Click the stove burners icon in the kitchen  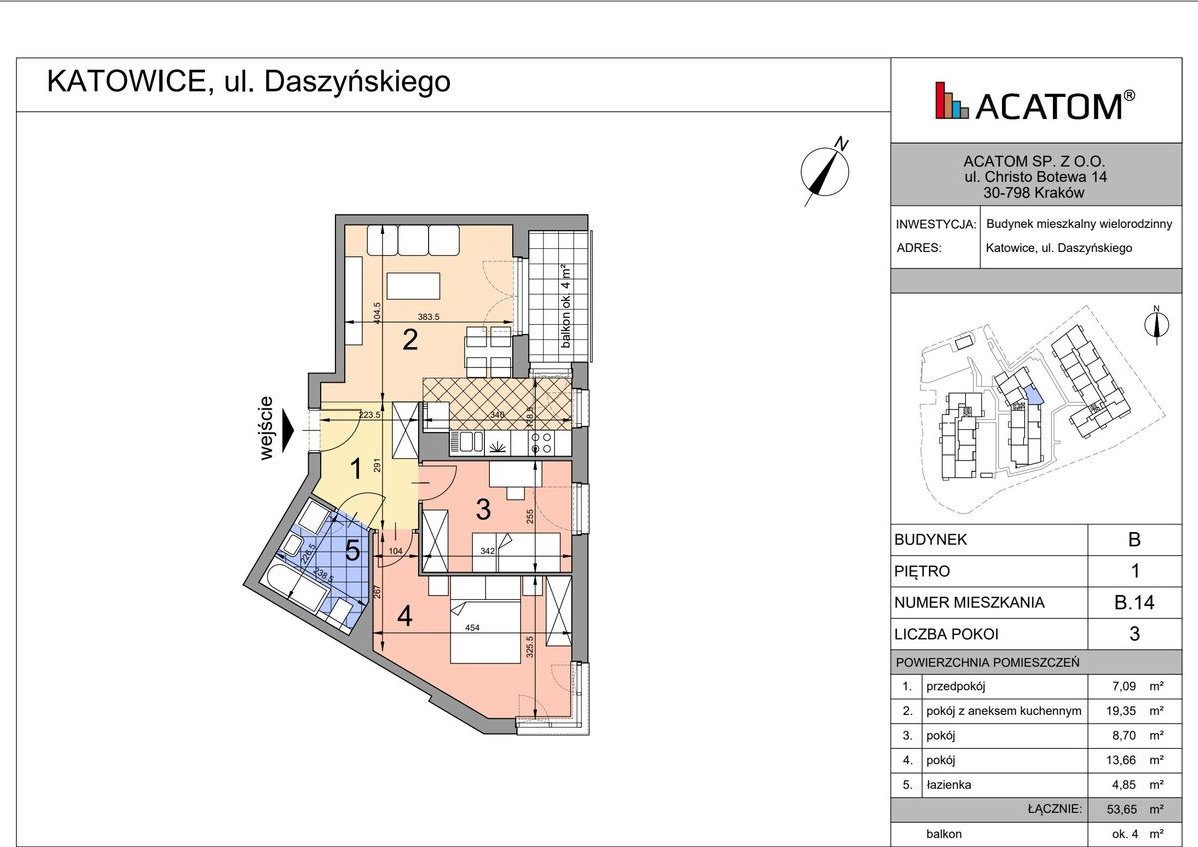[540, 441]
